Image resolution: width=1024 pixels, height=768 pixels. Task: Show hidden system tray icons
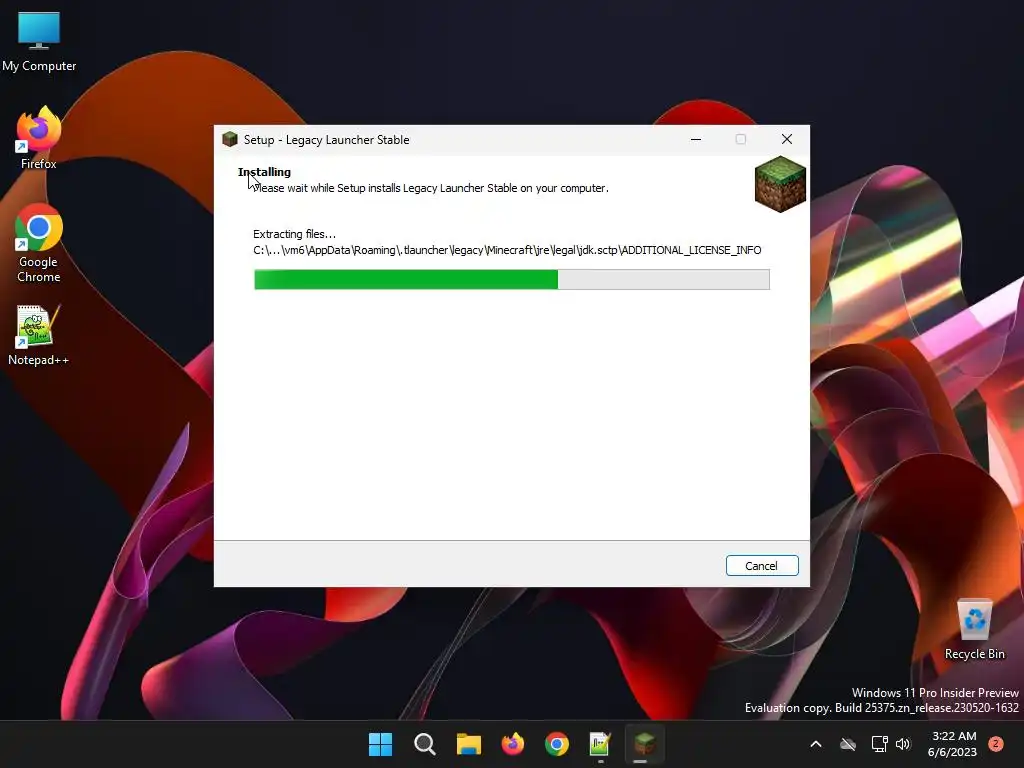pyautogui.click(x=816, y=744)
